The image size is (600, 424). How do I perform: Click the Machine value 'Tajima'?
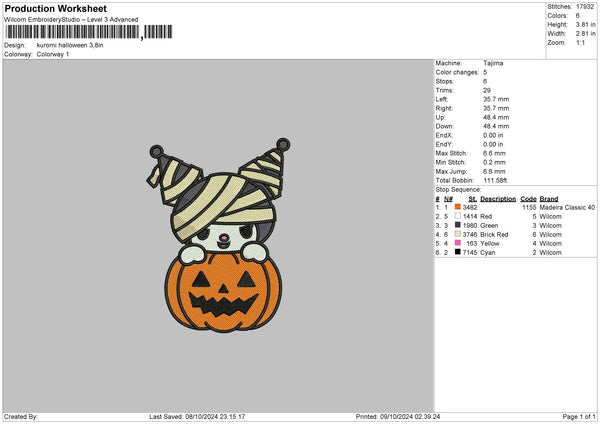coord(493,63)
